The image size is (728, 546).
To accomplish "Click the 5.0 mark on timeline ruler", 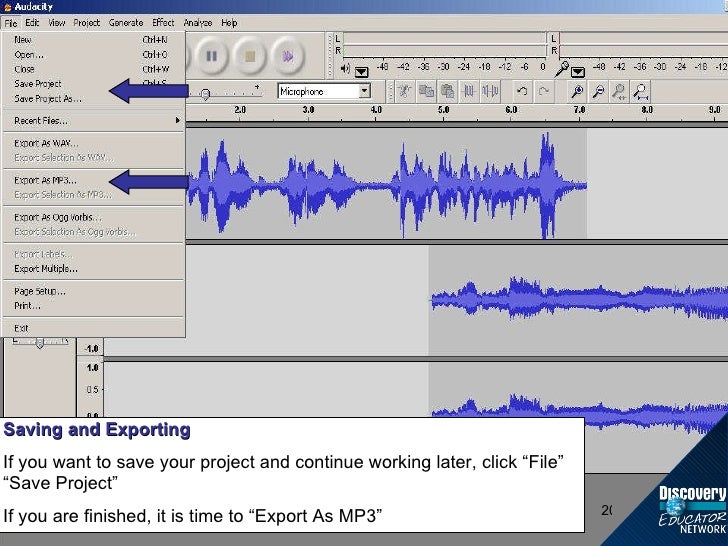I will (443, 110).
